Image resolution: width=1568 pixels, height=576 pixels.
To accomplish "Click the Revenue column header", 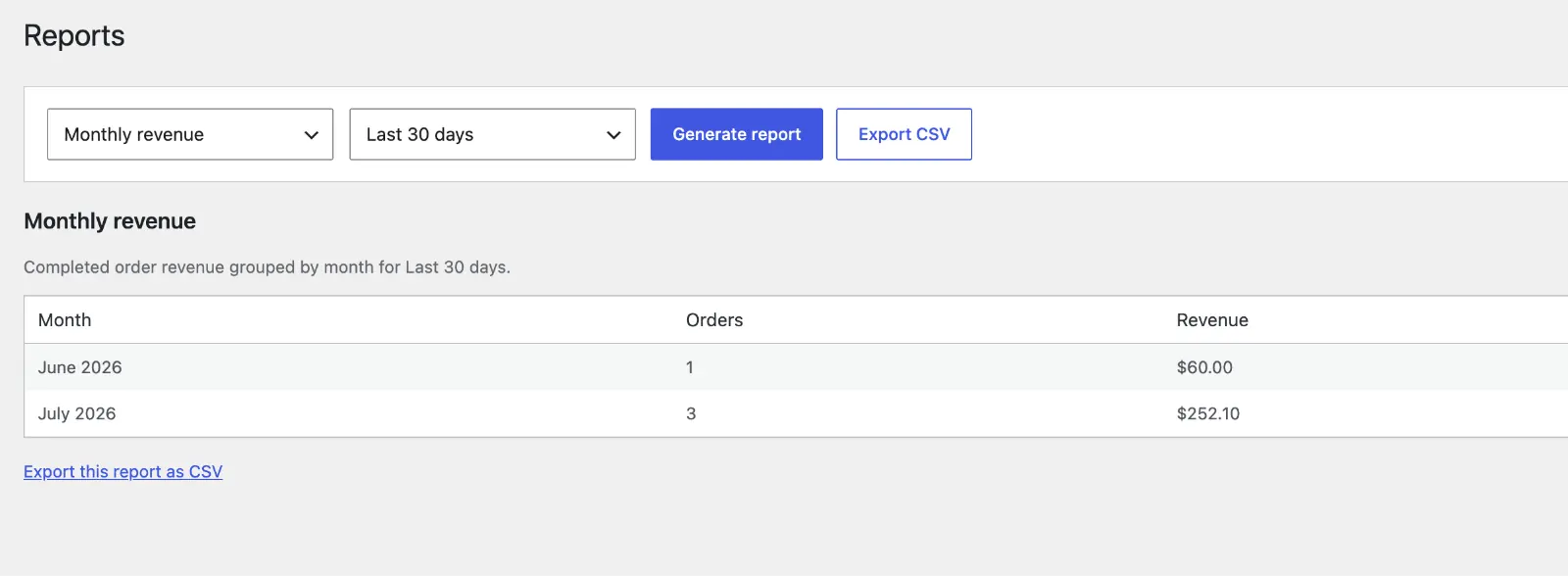I will coord(1212,320).
